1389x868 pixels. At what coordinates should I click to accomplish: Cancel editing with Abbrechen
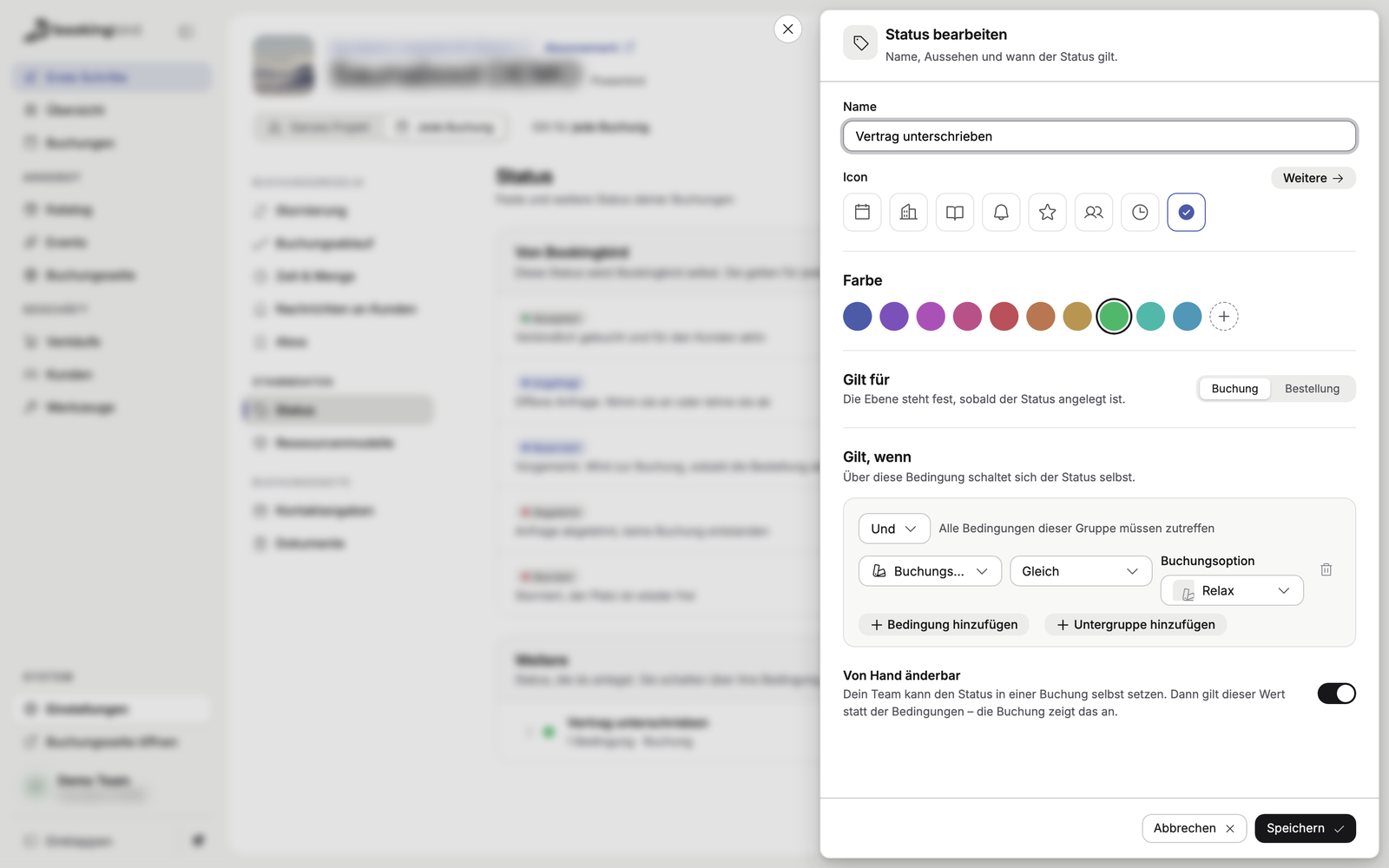[x=1194, y=828]
